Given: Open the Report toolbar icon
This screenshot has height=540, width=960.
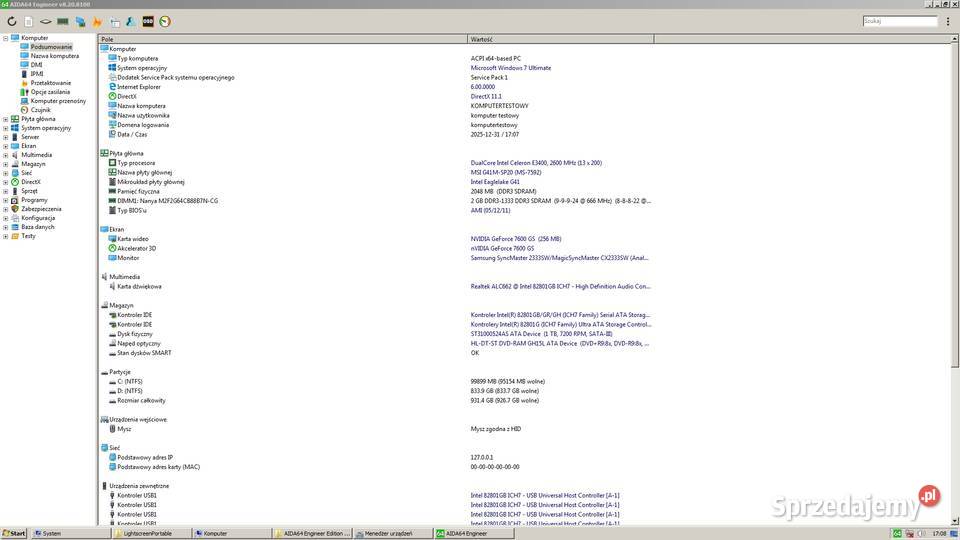Looking at the screenshot, I should click(28, 21).
